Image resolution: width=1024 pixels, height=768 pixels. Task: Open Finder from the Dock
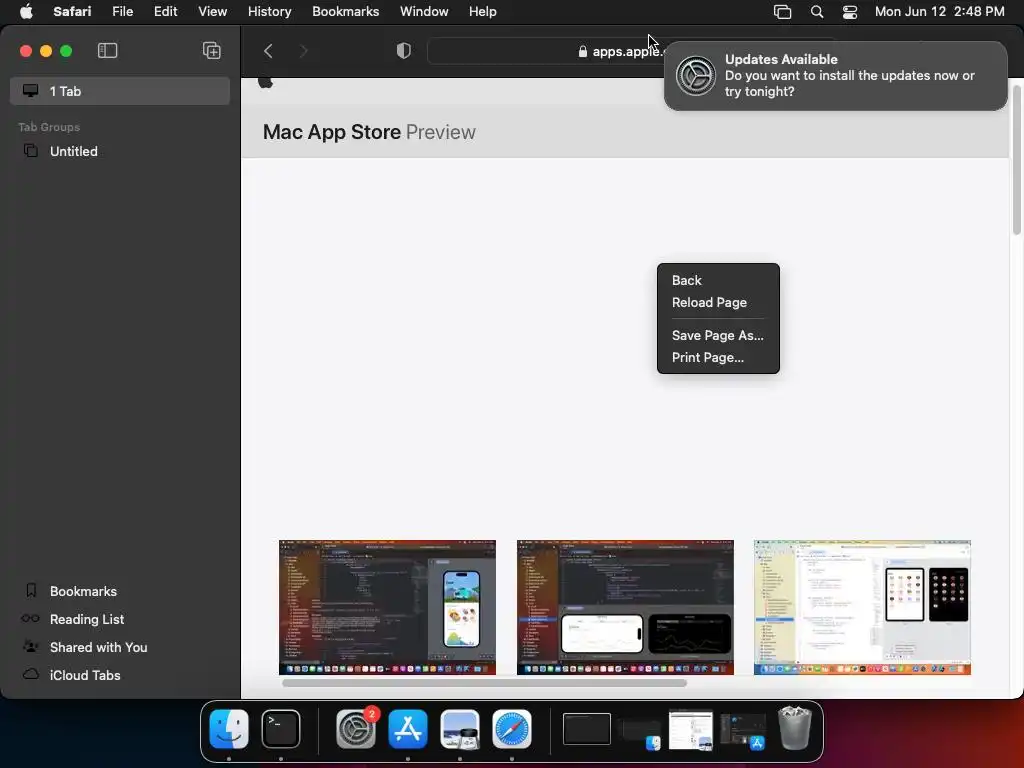tap(229, 729)
